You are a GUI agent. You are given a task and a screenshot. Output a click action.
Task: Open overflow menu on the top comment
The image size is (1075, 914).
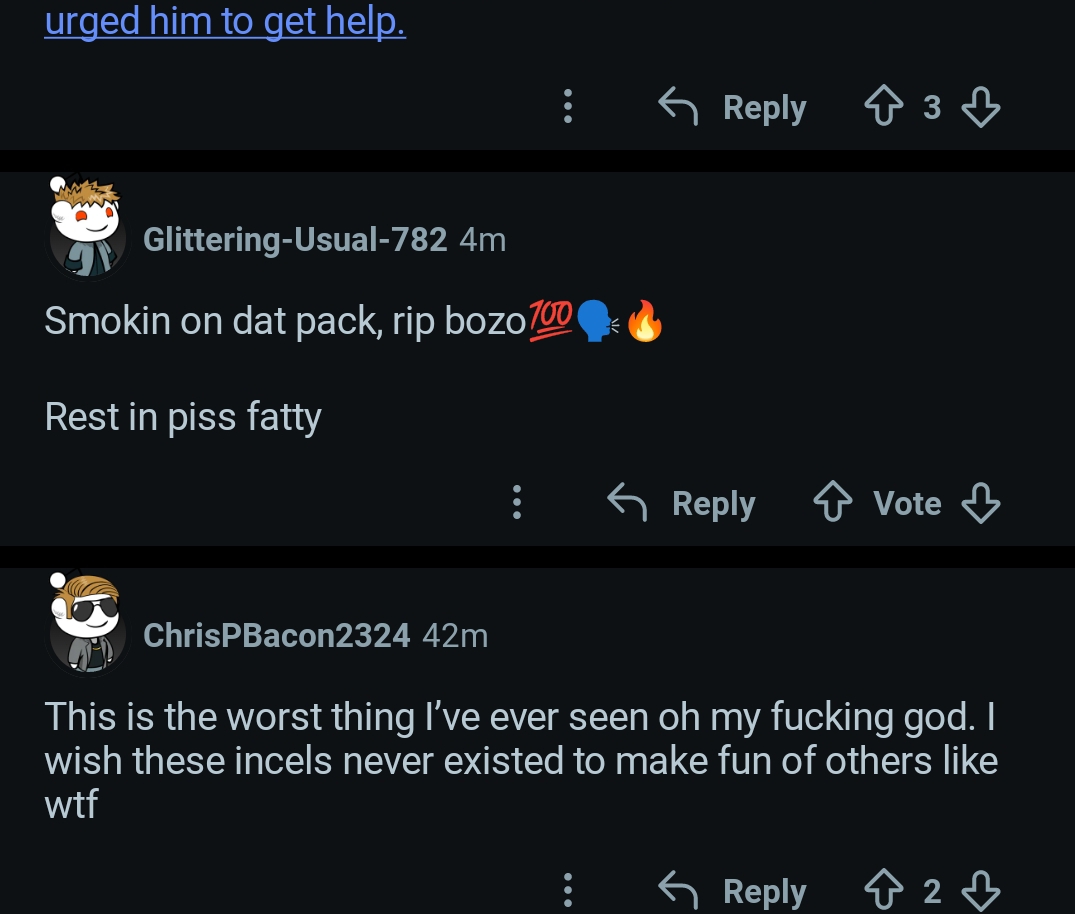point(568,107)
